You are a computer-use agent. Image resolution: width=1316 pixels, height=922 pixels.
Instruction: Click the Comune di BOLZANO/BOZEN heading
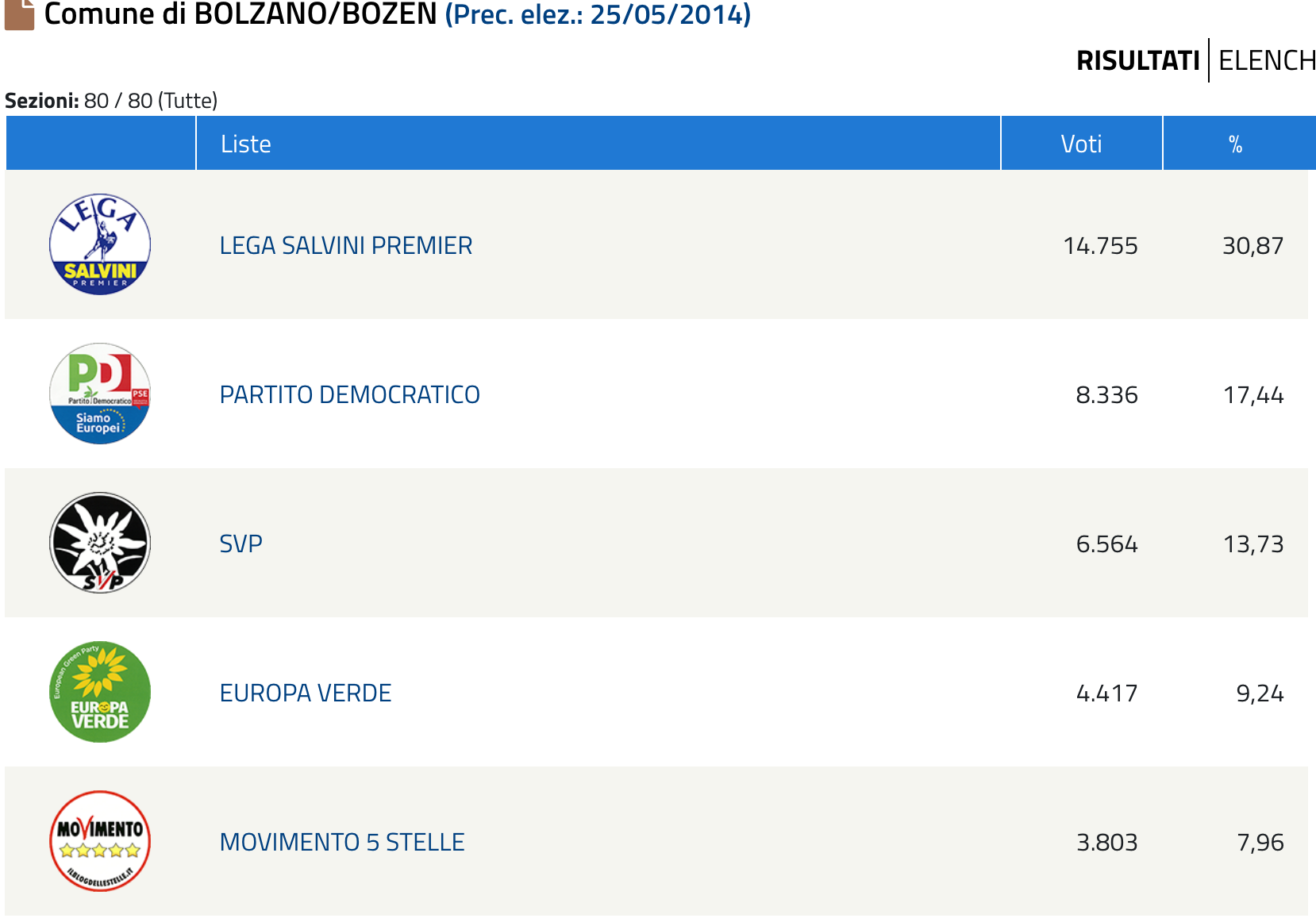pos(240,14)
